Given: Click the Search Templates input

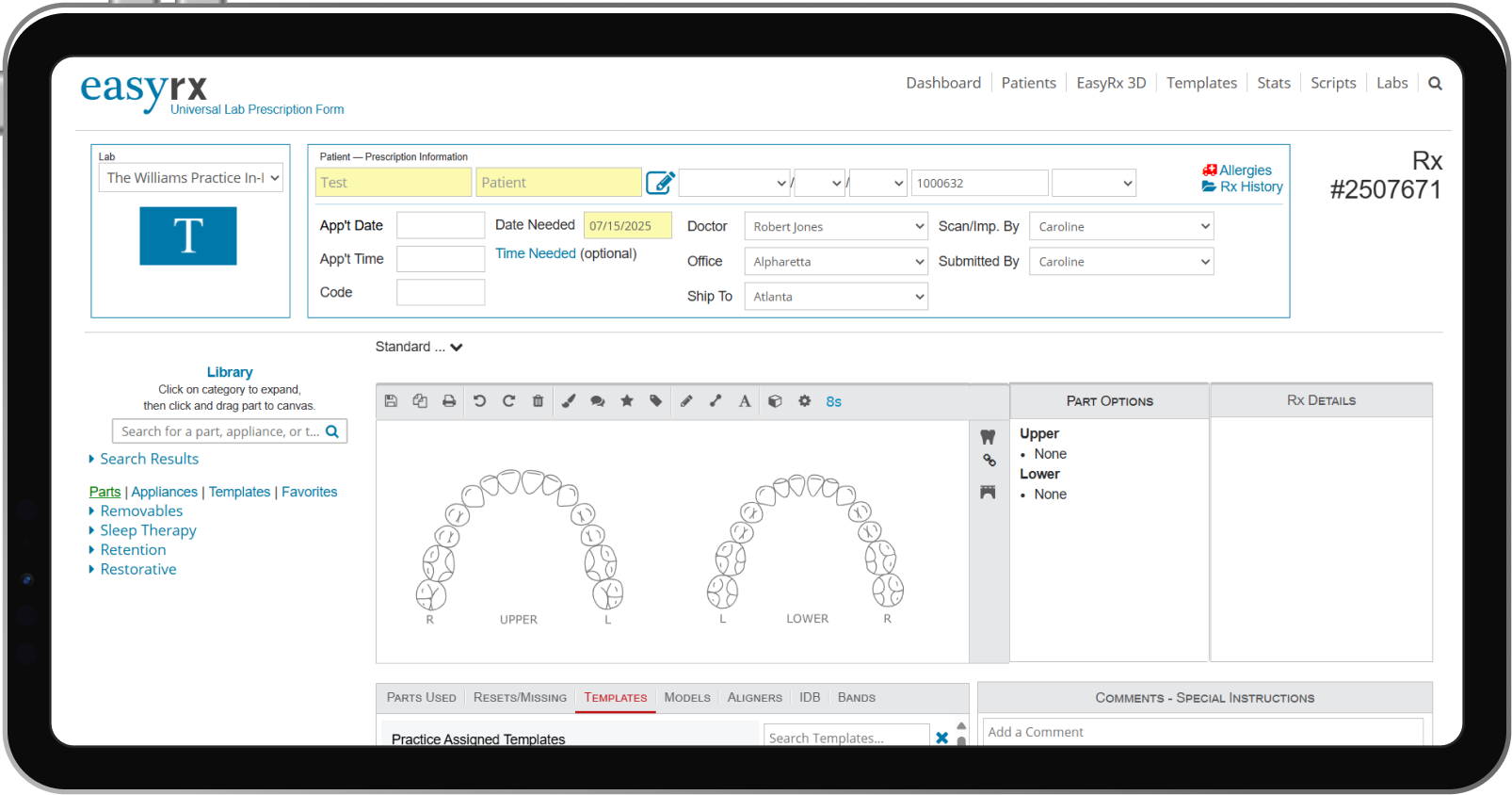Looking at the screenshot, I should click(846, 736).
